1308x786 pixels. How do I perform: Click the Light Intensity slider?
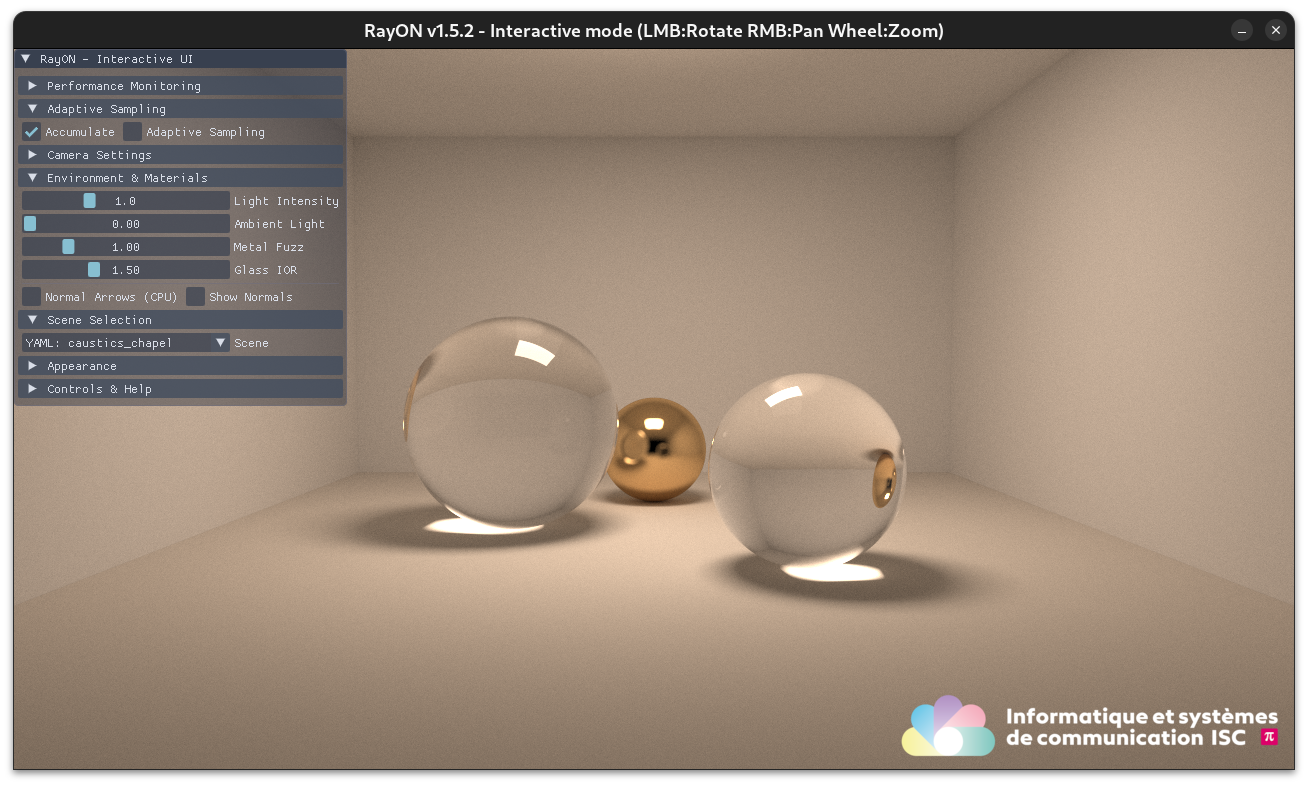pyautogui.click(x=126, y=201)
